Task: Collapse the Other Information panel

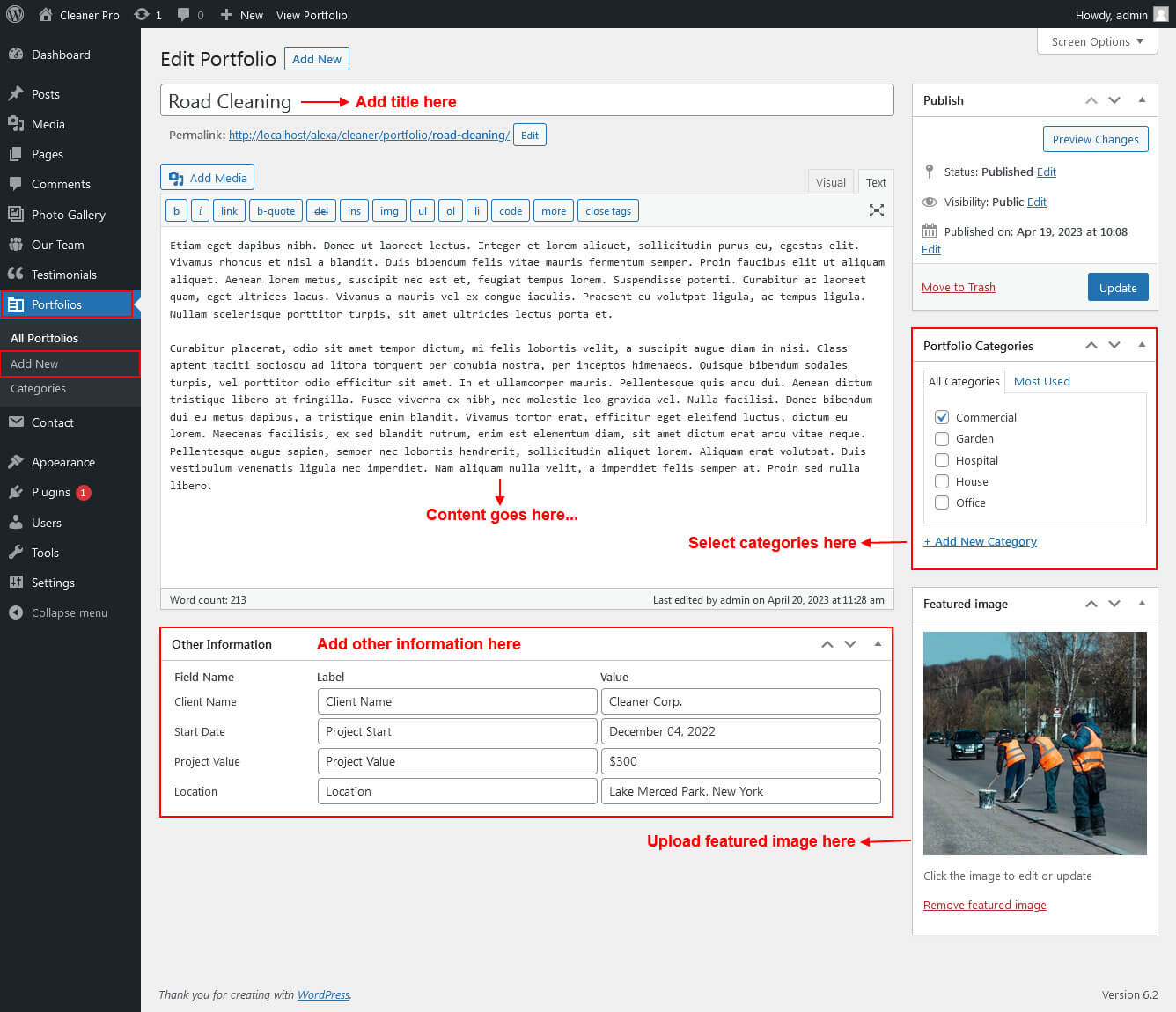Action: click(x=878, y=644)
